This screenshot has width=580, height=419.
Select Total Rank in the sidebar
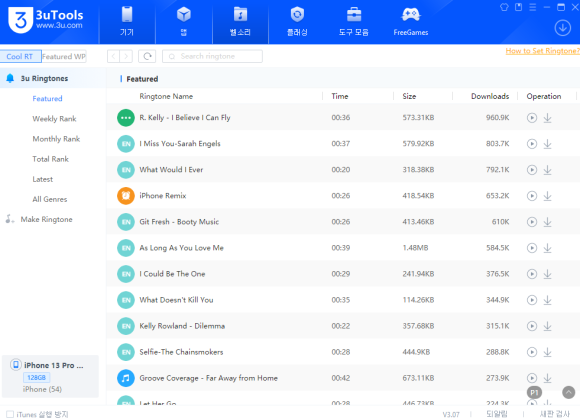coord(51,159)
